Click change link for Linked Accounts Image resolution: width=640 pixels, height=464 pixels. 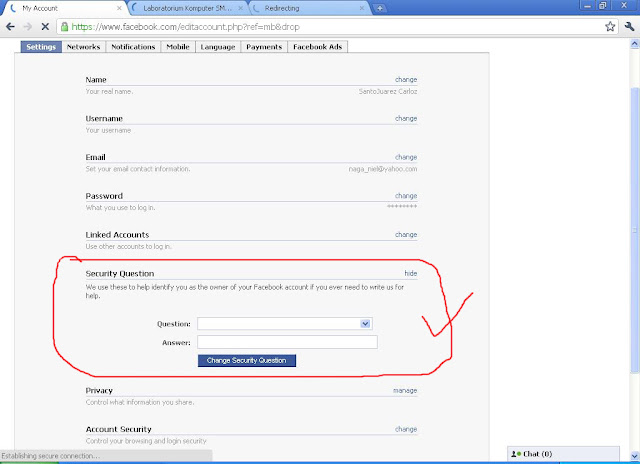[x=406, y=235]
